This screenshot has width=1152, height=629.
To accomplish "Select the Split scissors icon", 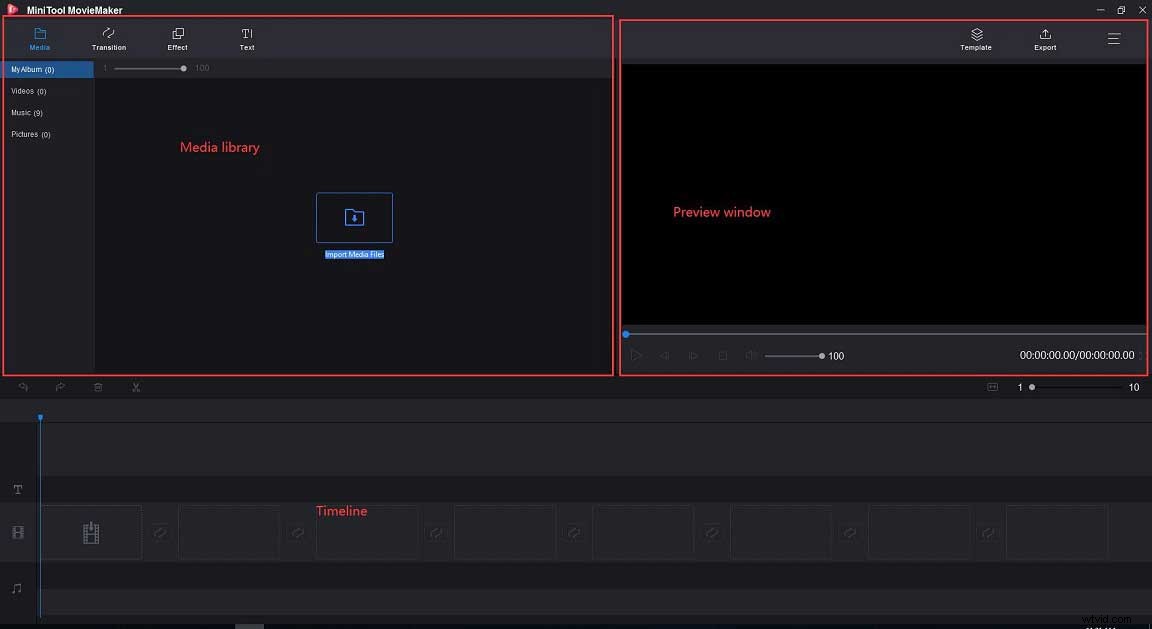I will (x=136, y=386).
